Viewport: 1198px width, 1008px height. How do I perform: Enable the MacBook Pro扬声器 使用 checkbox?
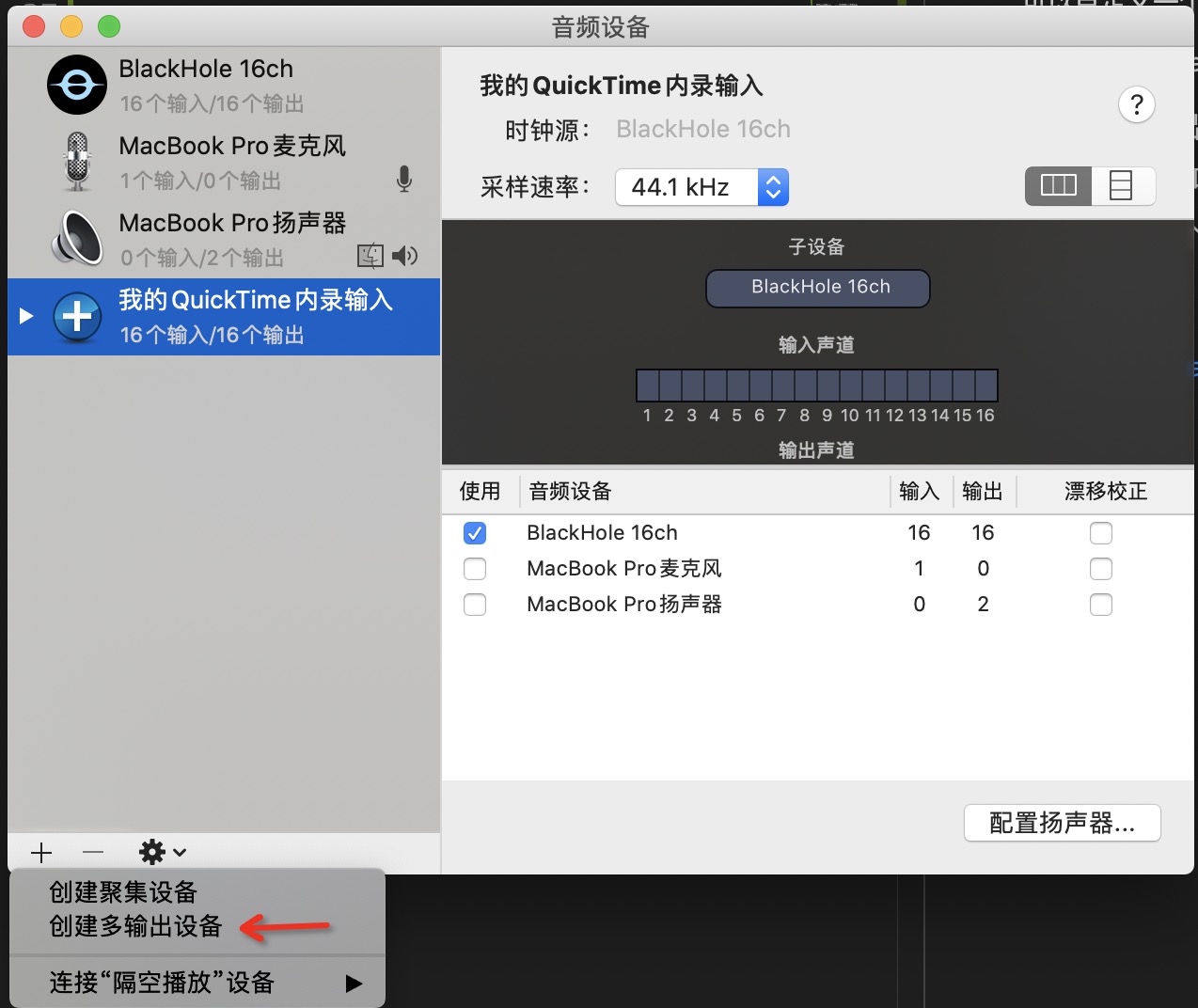(x=475, y=605)
